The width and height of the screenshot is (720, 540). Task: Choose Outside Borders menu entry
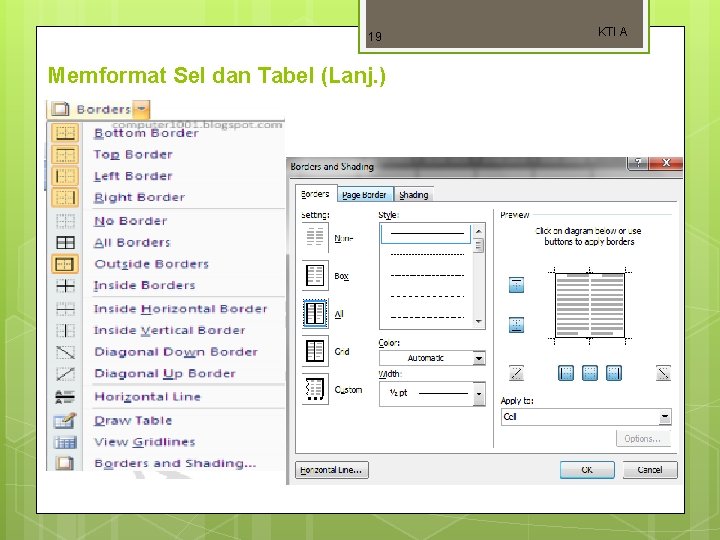pos(152,264)
